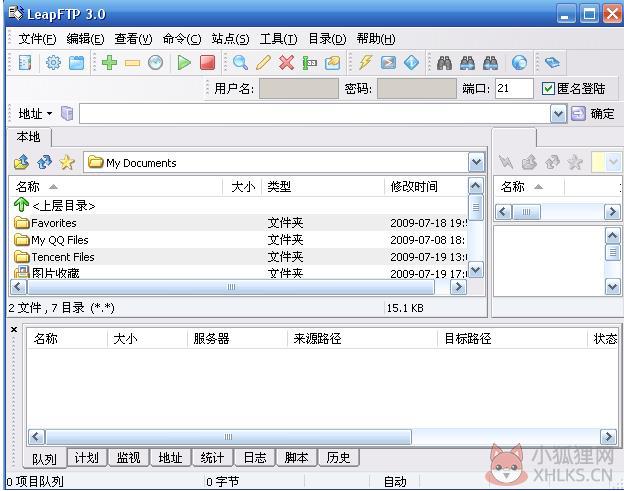Click the local favorites star icon
The height and width of the screenshot is (491, 624).
coord(67,162)
